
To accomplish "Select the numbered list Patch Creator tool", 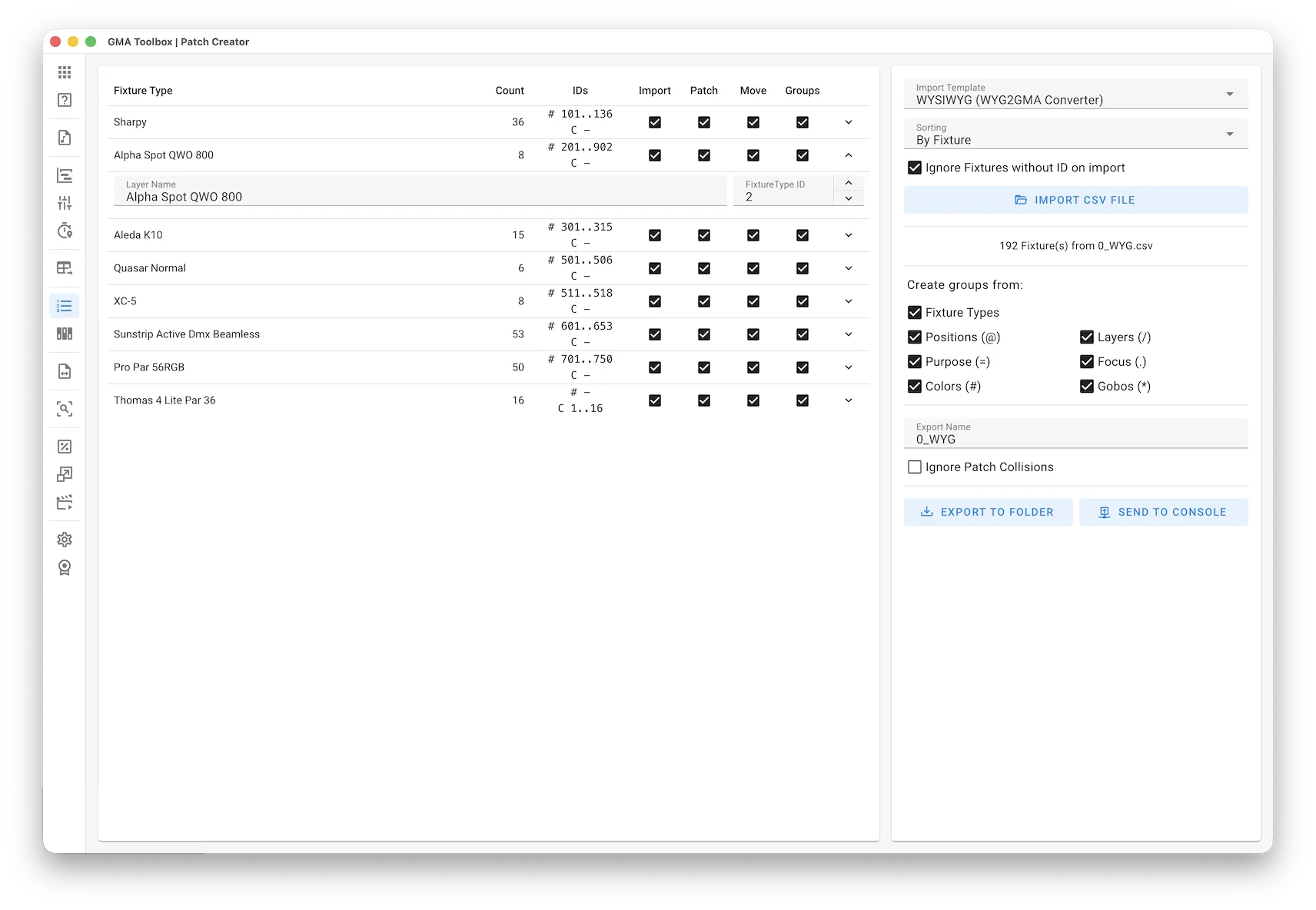I will (x=65, y=305).
